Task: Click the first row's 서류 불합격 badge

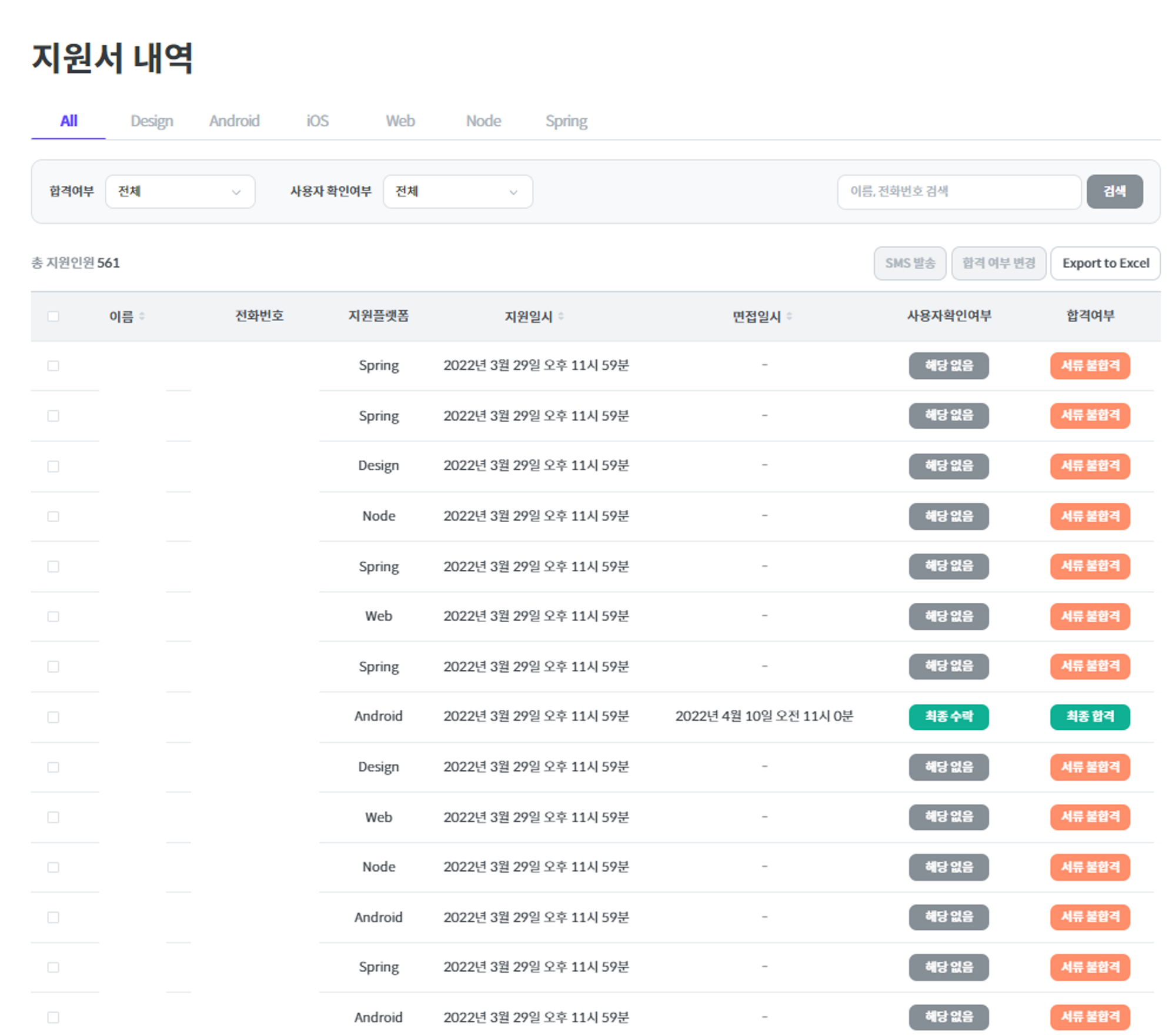Action: pyautogui.click(x=1090, y=365)
